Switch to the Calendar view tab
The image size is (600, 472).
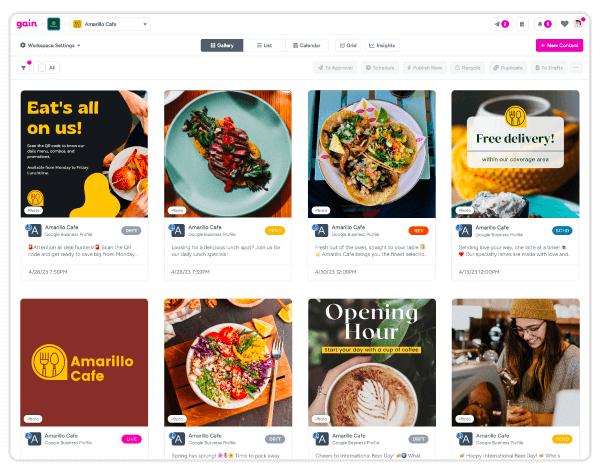click(307, 45)
